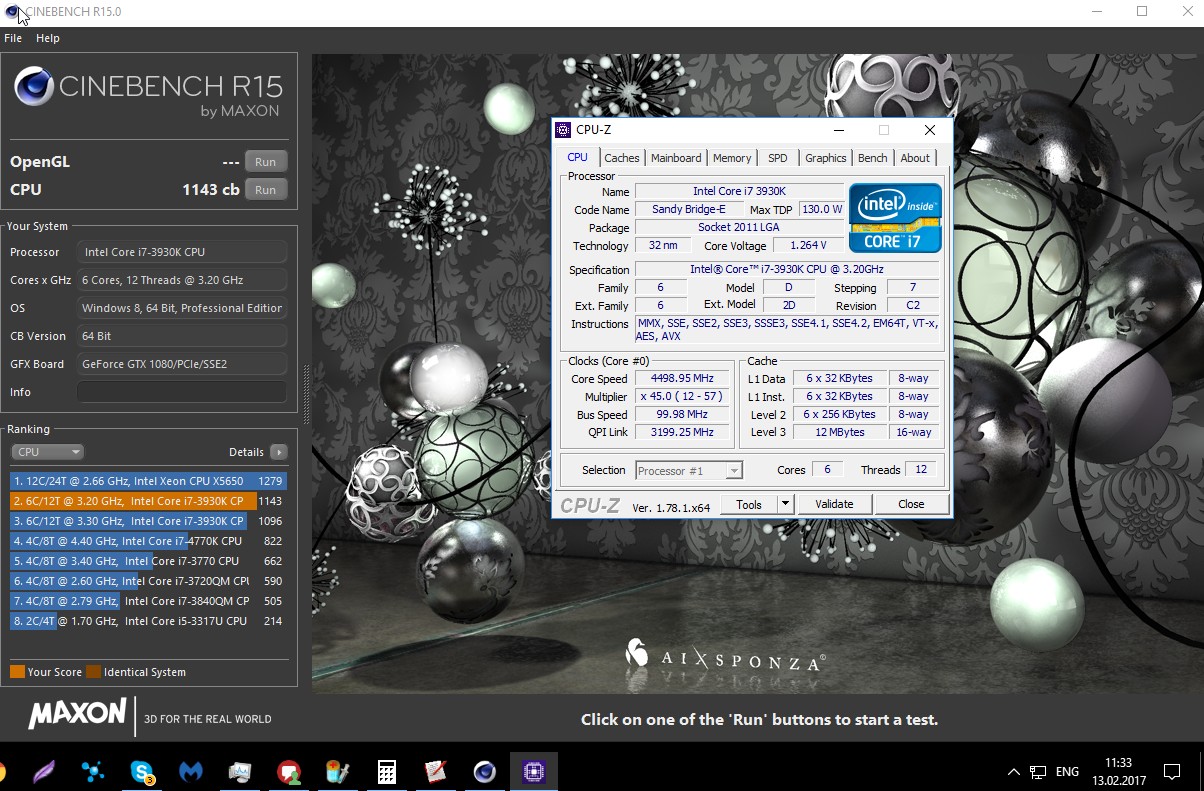Click the Cinebench taskbar icon

pos(484,771)
